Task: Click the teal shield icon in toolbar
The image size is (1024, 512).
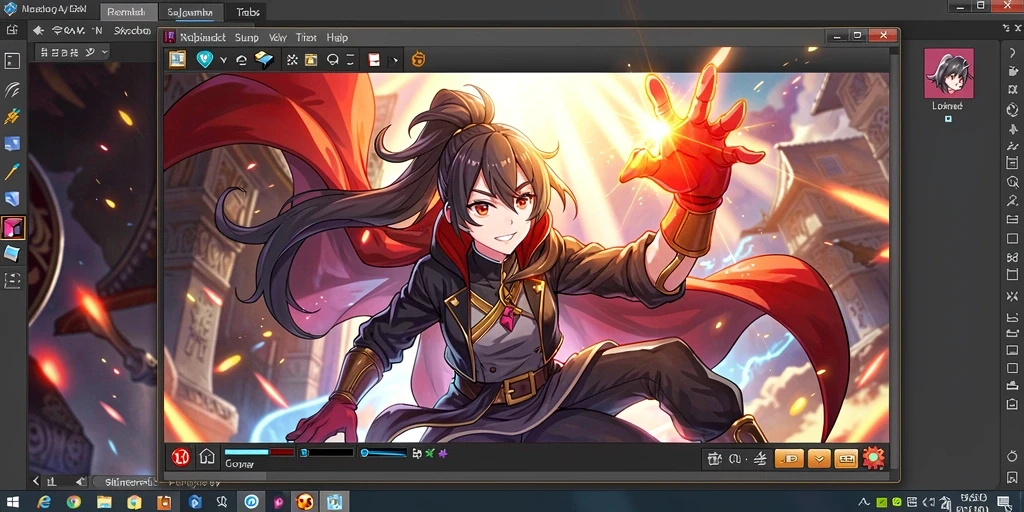Action: pyautogui.click(x=204, y=59)
